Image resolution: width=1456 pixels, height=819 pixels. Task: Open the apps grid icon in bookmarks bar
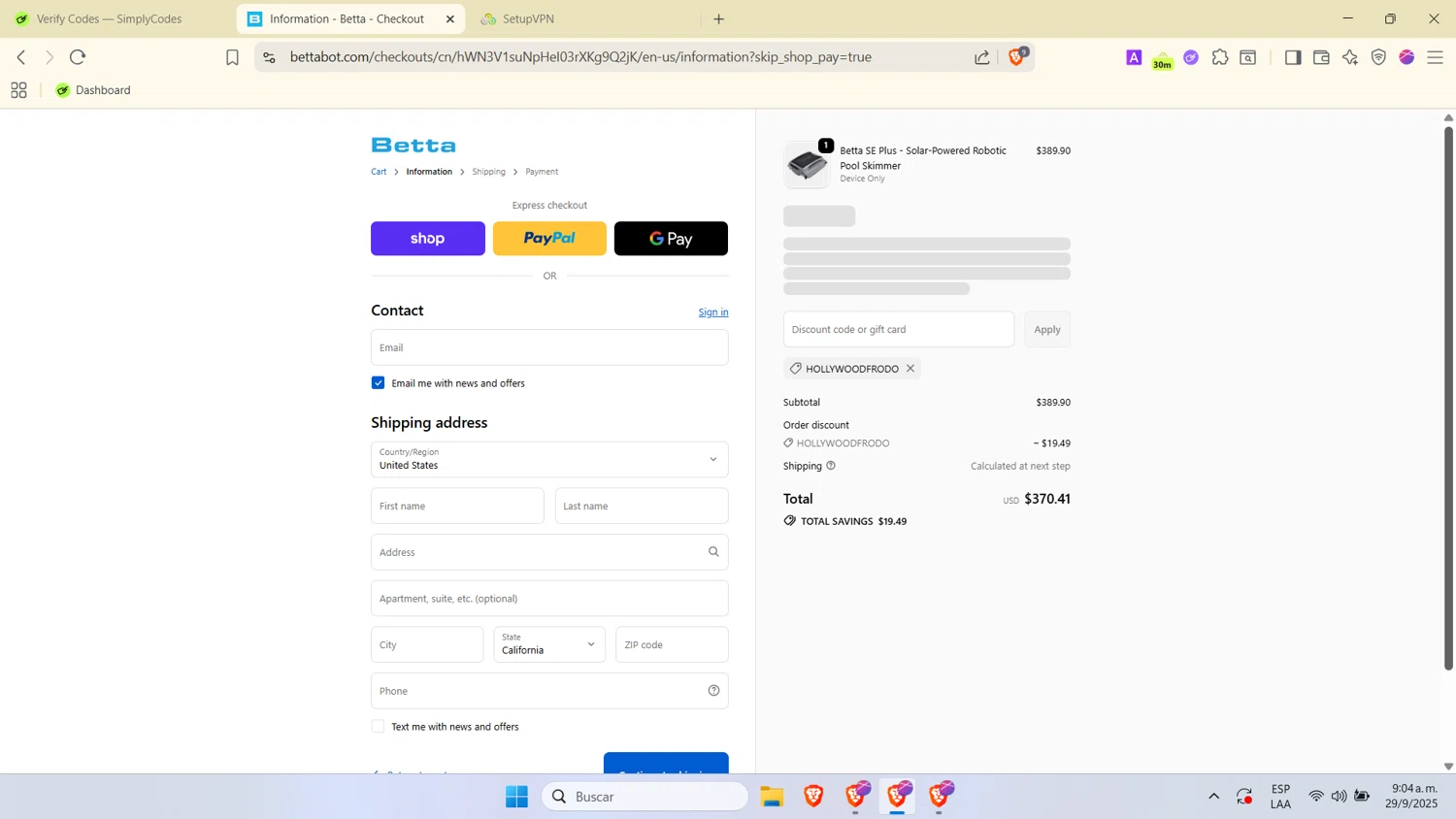[18, 90]
